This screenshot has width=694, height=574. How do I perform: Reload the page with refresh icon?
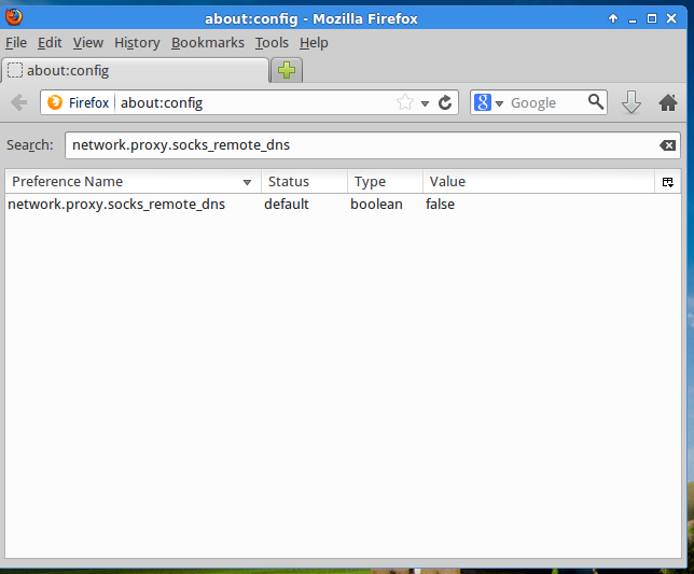[445, 102]
